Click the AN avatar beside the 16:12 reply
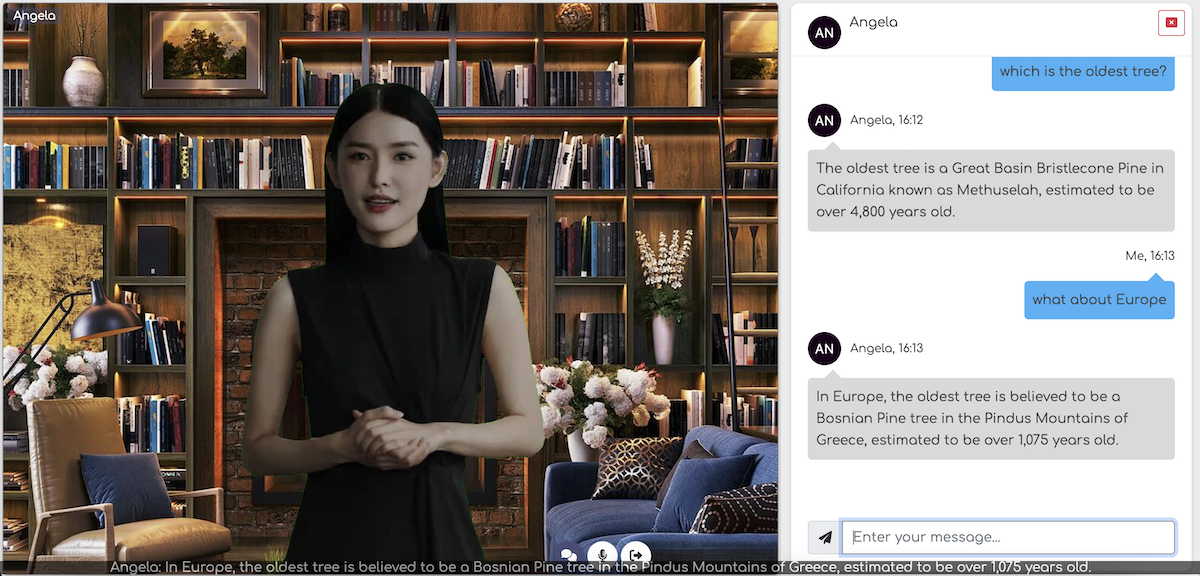The width and height of the screenshot is (1200, 576). click(824, 120)
